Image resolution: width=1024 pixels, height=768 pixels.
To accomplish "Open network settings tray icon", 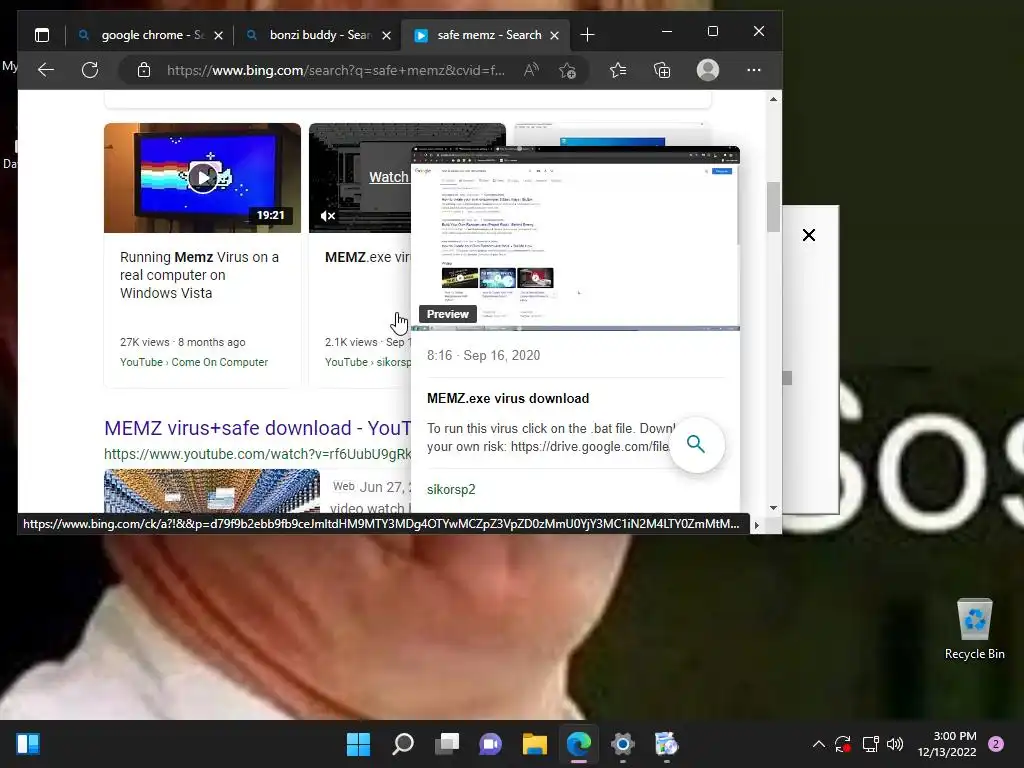I will [871, 744].
